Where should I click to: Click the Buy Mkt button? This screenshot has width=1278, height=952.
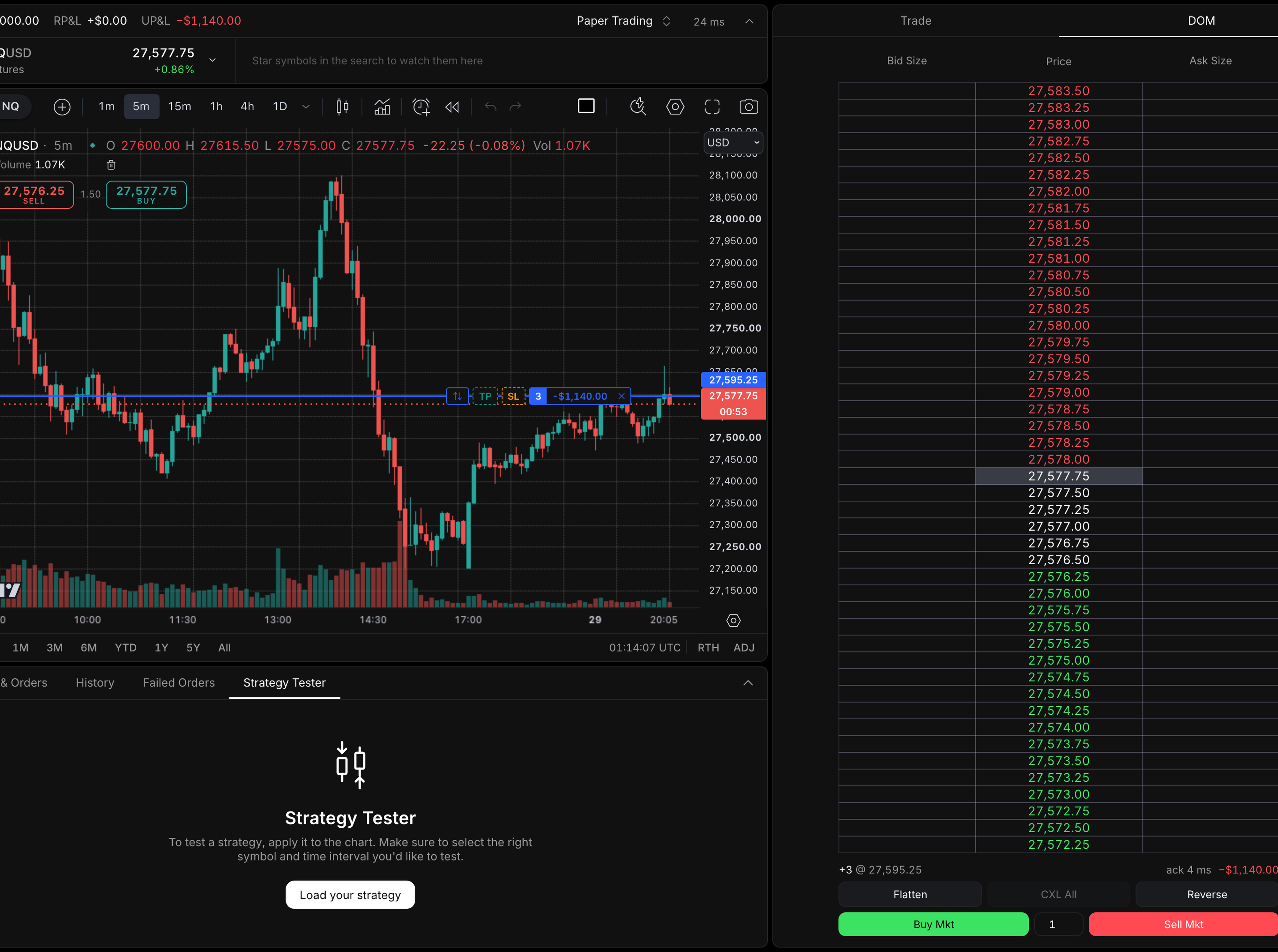point(933,924)
